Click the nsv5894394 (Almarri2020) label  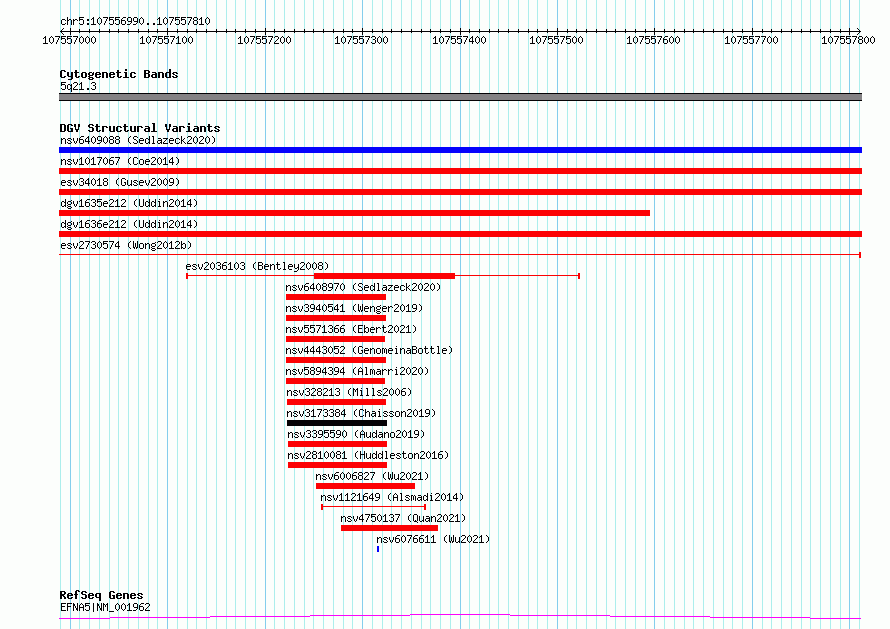(357, 371)
